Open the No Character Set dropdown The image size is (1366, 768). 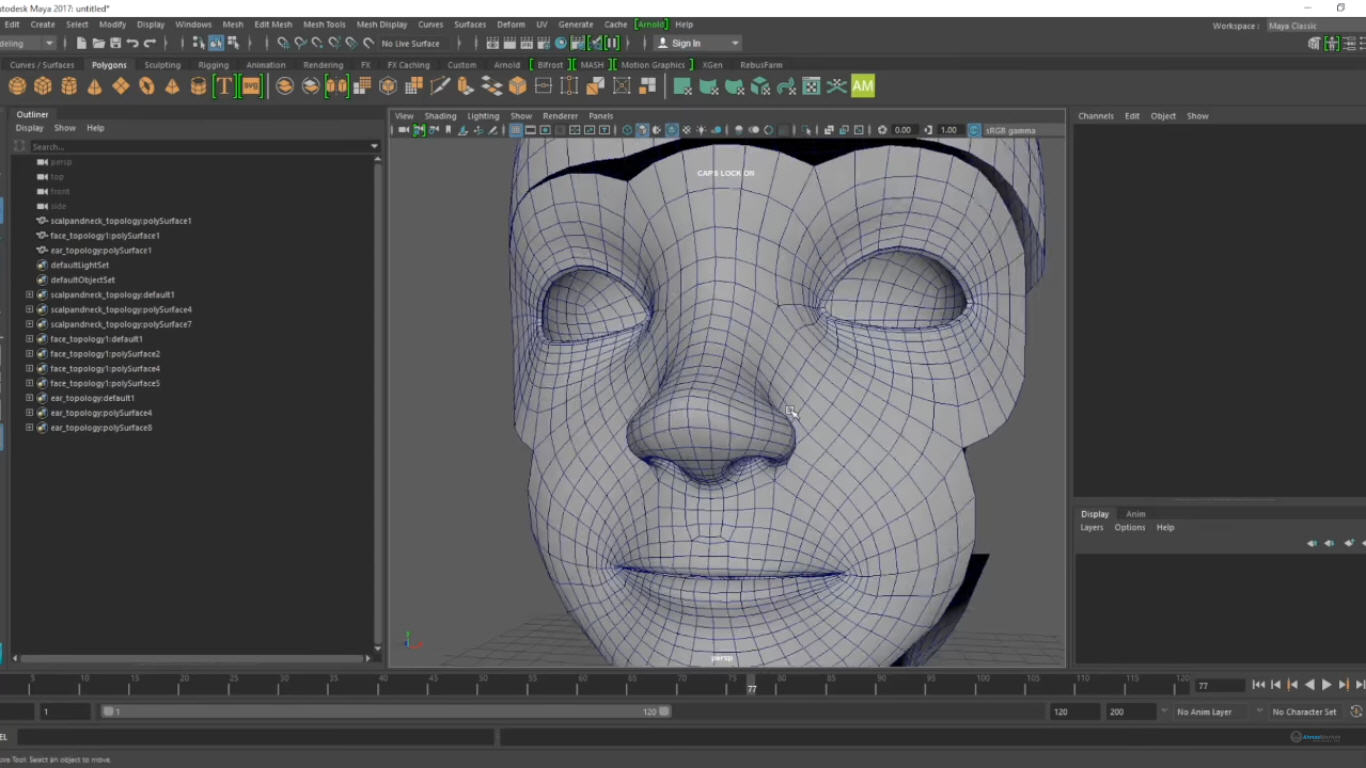[x=1305, y=711]
